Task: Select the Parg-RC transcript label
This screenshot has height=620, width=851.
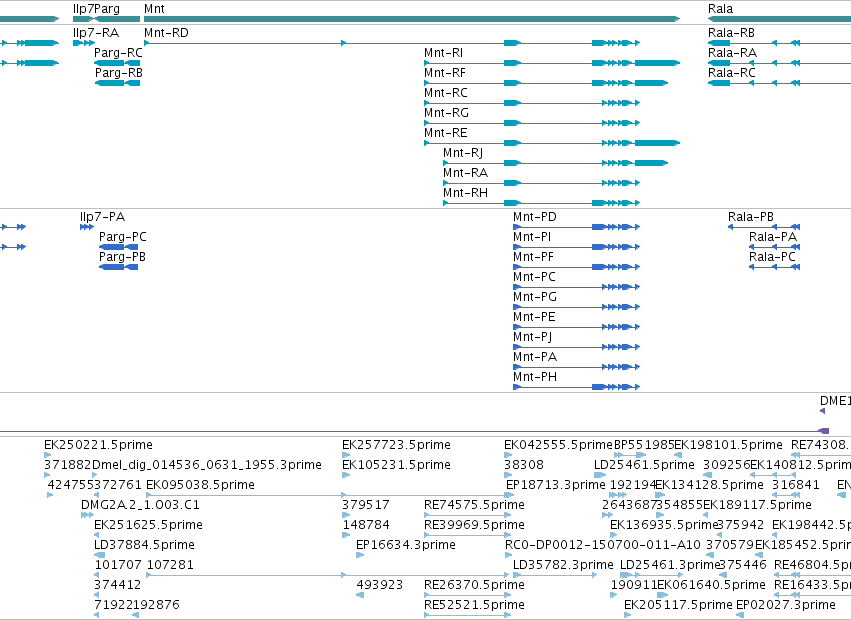Action: (x=118, y=53)
